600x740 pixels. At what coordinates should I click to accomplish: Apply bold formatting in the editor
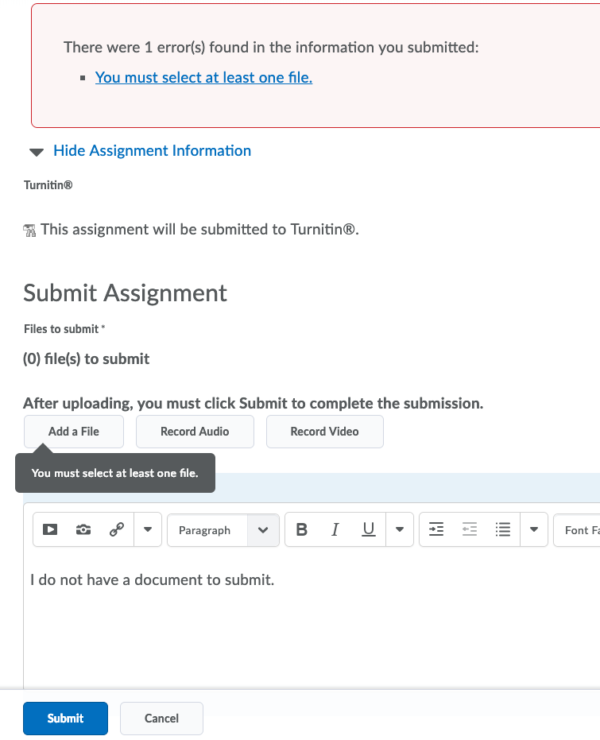tap(302, 530)
